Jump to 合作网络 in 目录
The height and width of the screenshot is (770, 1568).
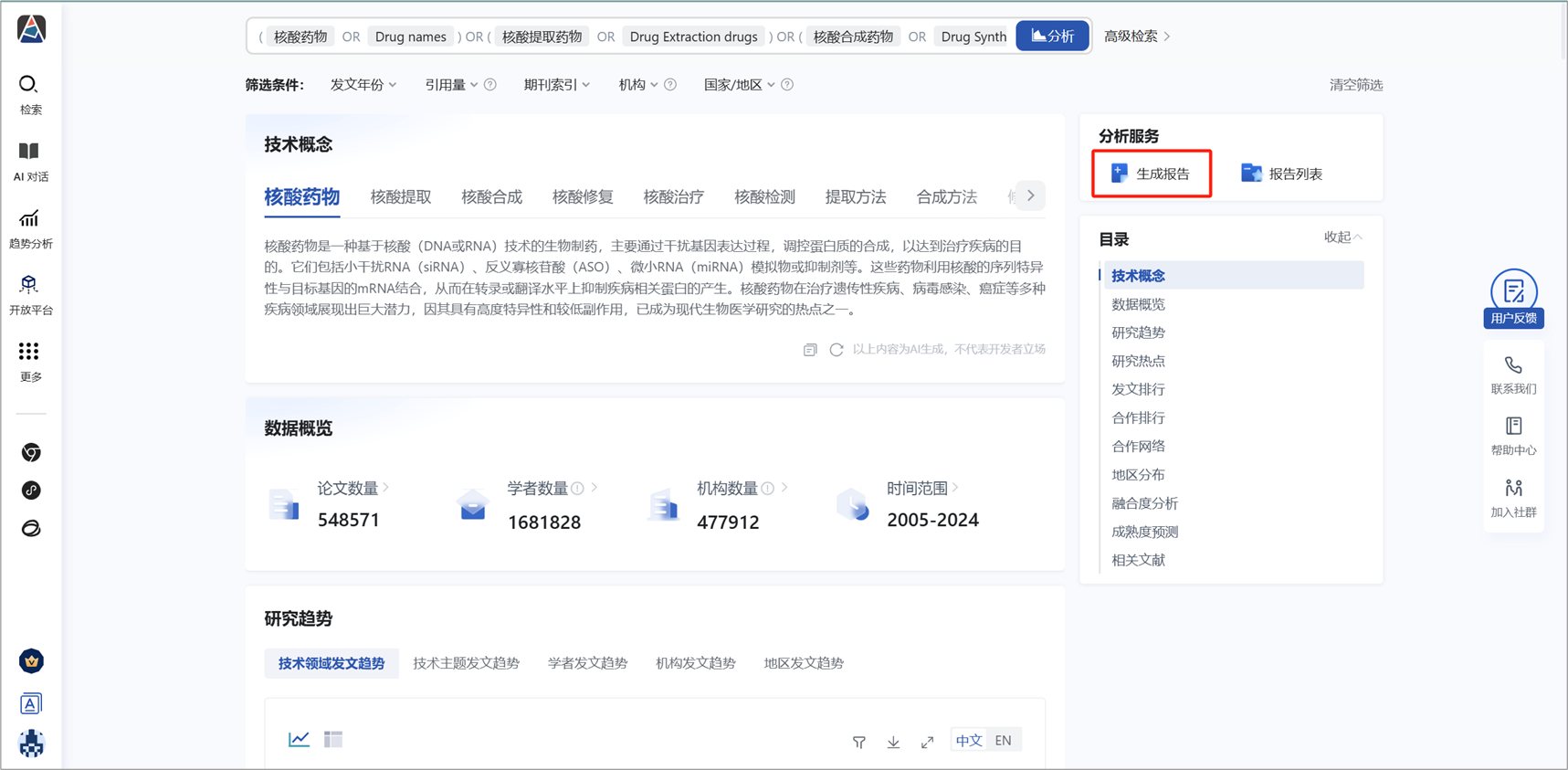tap(1138, 446)
